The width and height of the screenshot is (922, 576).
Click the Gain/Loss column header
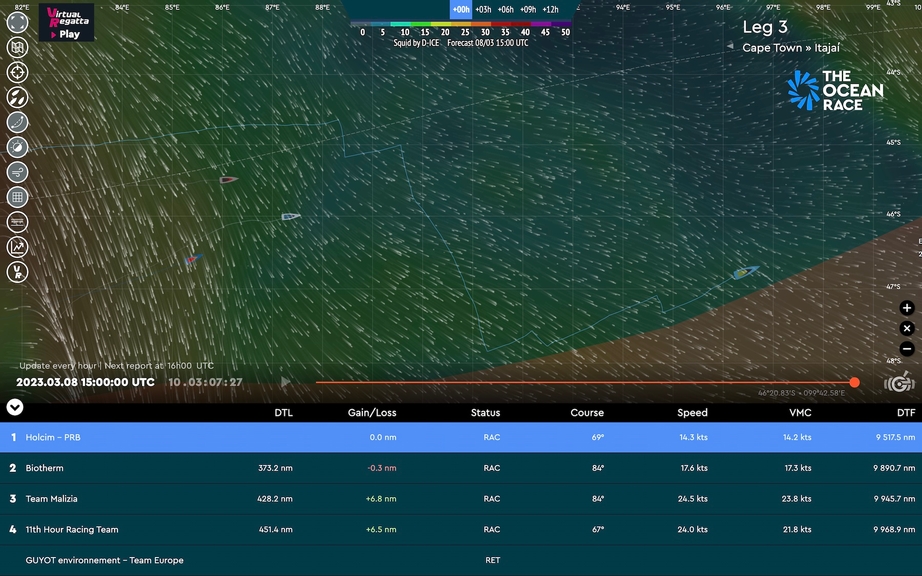point(372,413)
